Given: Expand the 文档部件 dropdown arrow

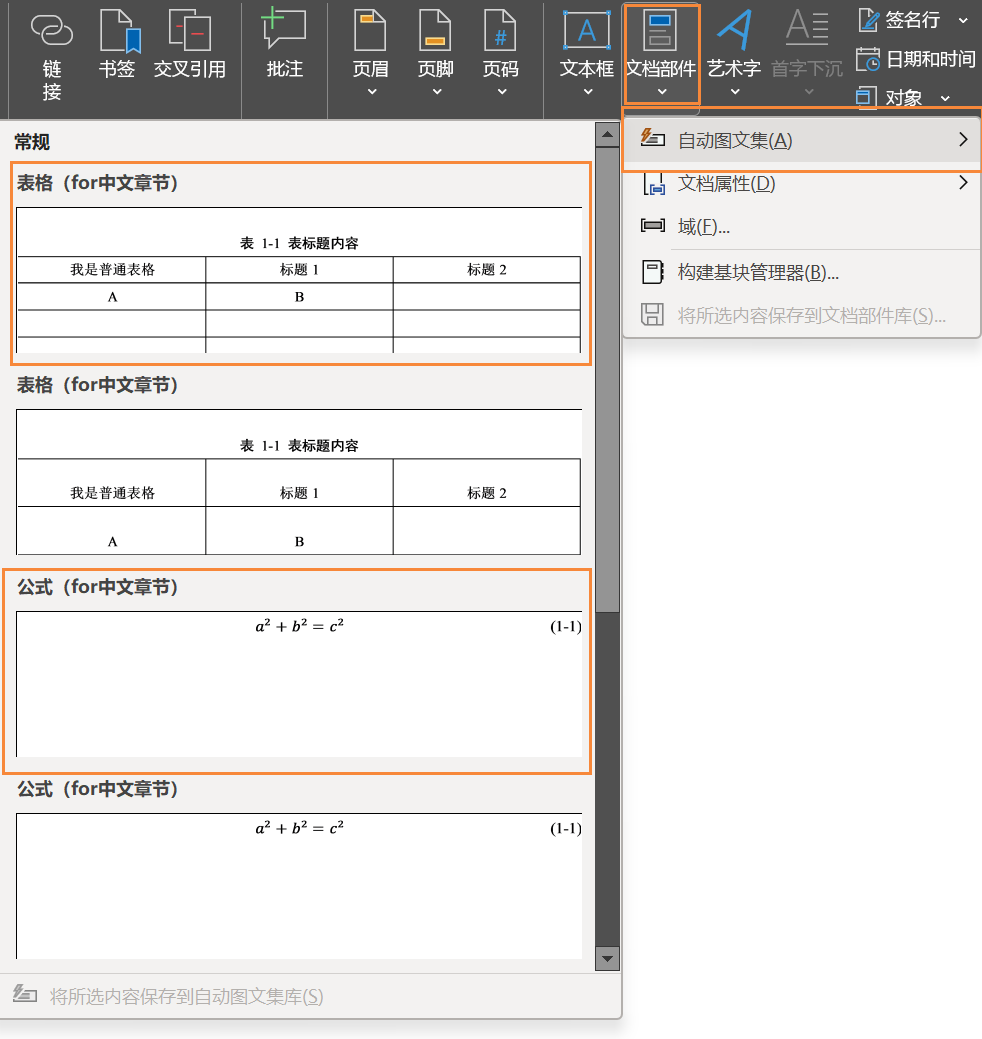Looking at the screenshot, I should (x=662, y=91).
